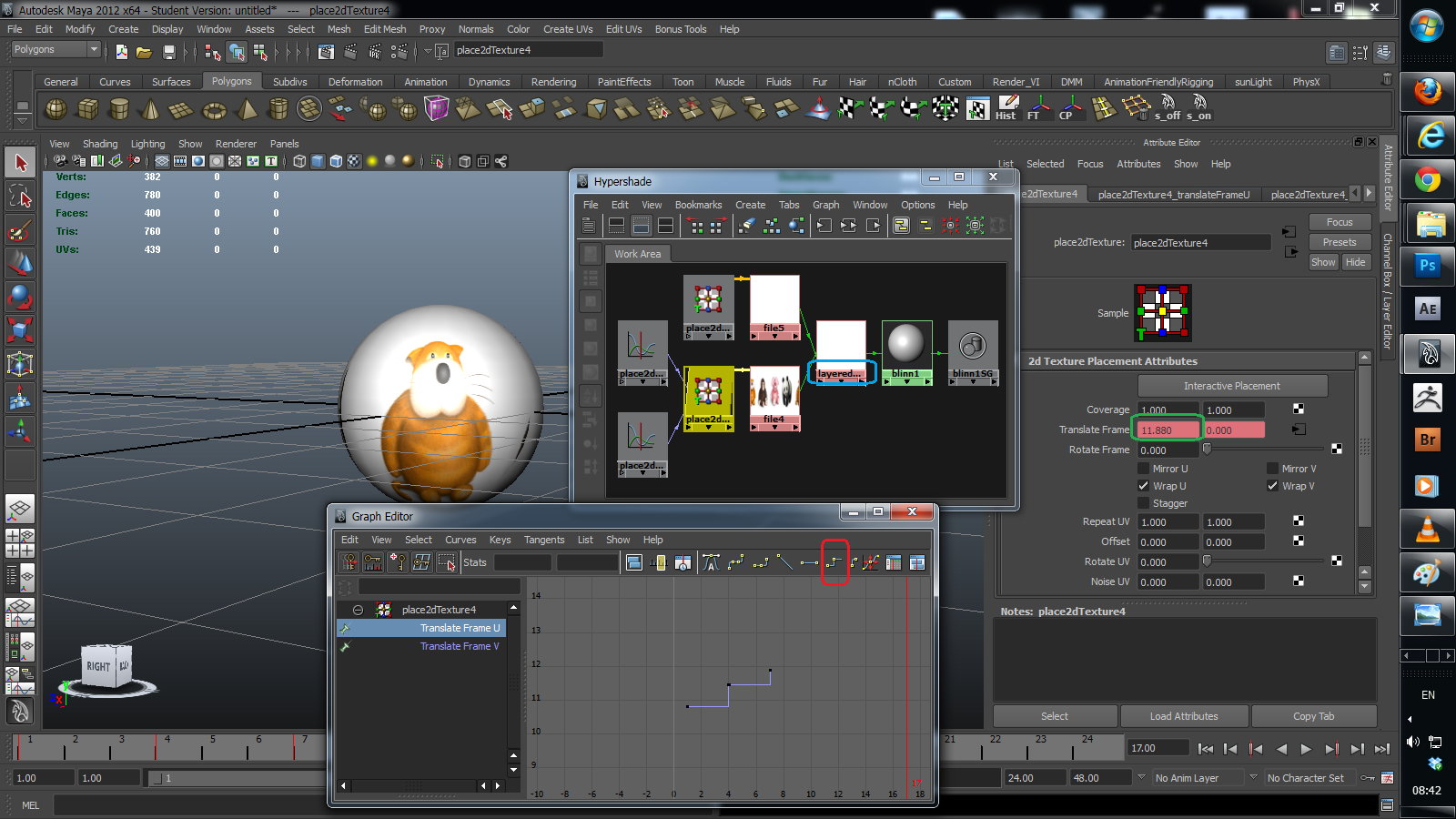
Task: Switch to the Rendering shelf tab
Action: (553, 82)
